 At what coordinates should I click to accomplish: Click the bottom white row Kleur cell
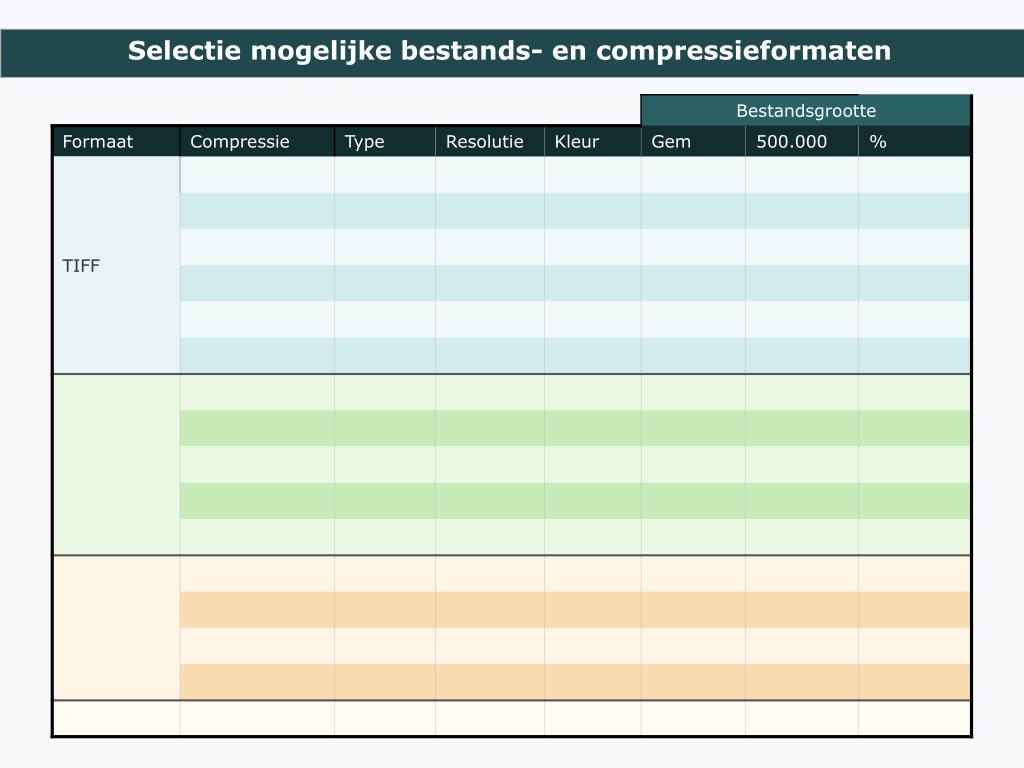click(x=593, y=718)
